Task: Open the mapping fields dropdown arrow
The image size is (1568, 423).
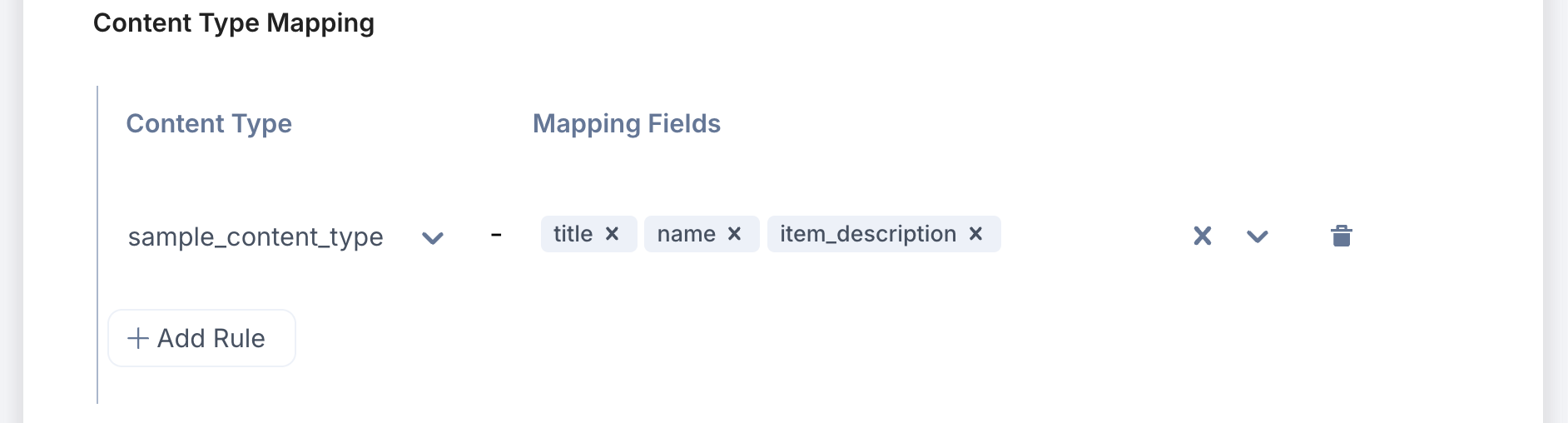Action: tap(1257, 236)
